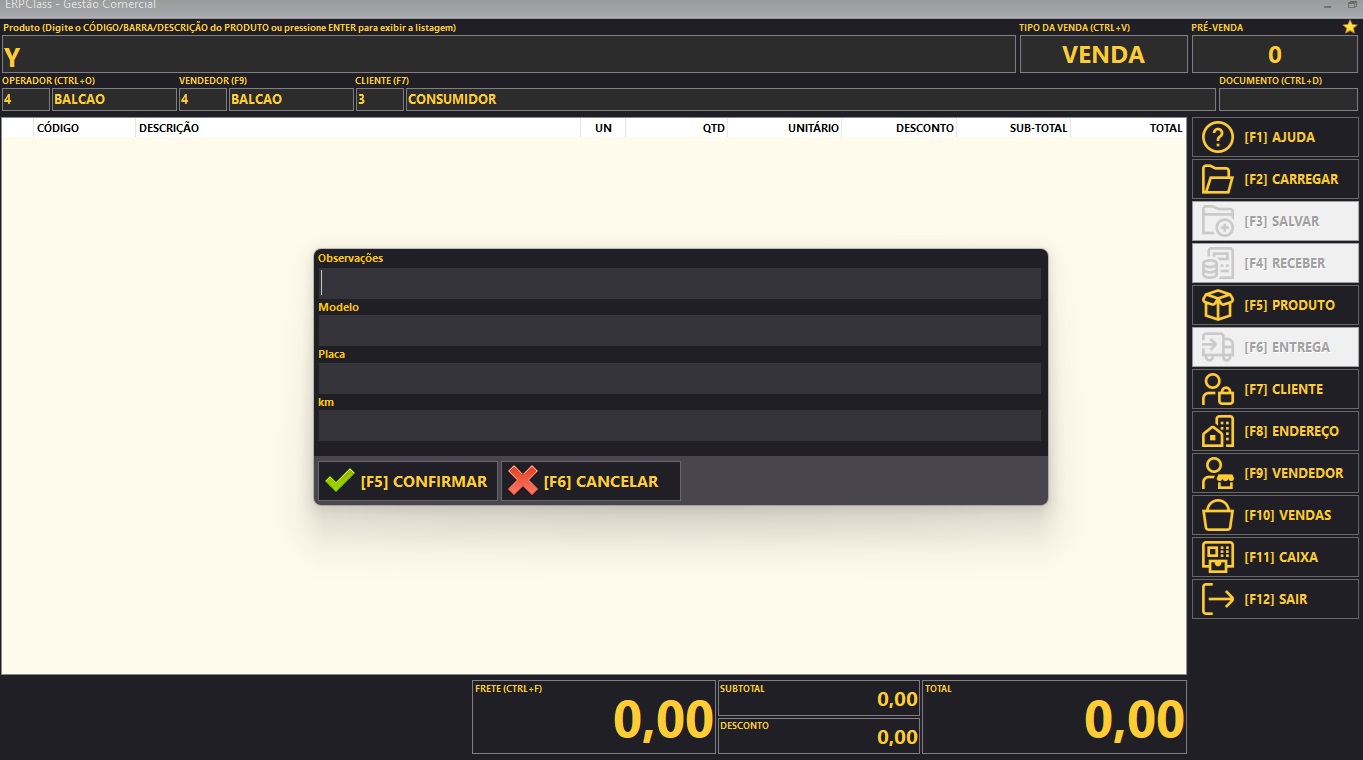
Task: Click the Documento field
Action: coord(1288,100)
